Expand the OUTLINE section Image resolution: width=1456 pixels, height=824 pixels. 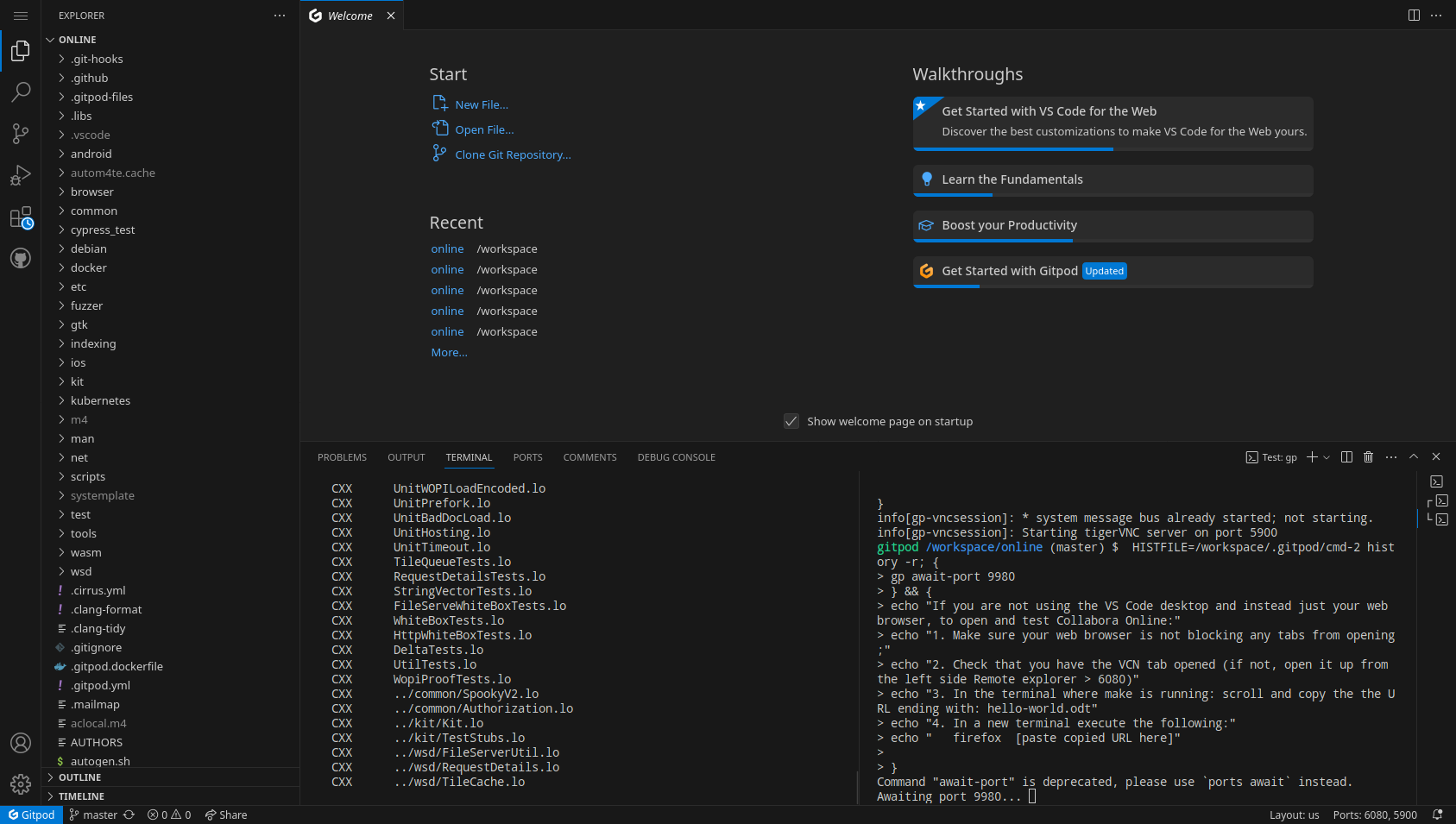(171, 777)
